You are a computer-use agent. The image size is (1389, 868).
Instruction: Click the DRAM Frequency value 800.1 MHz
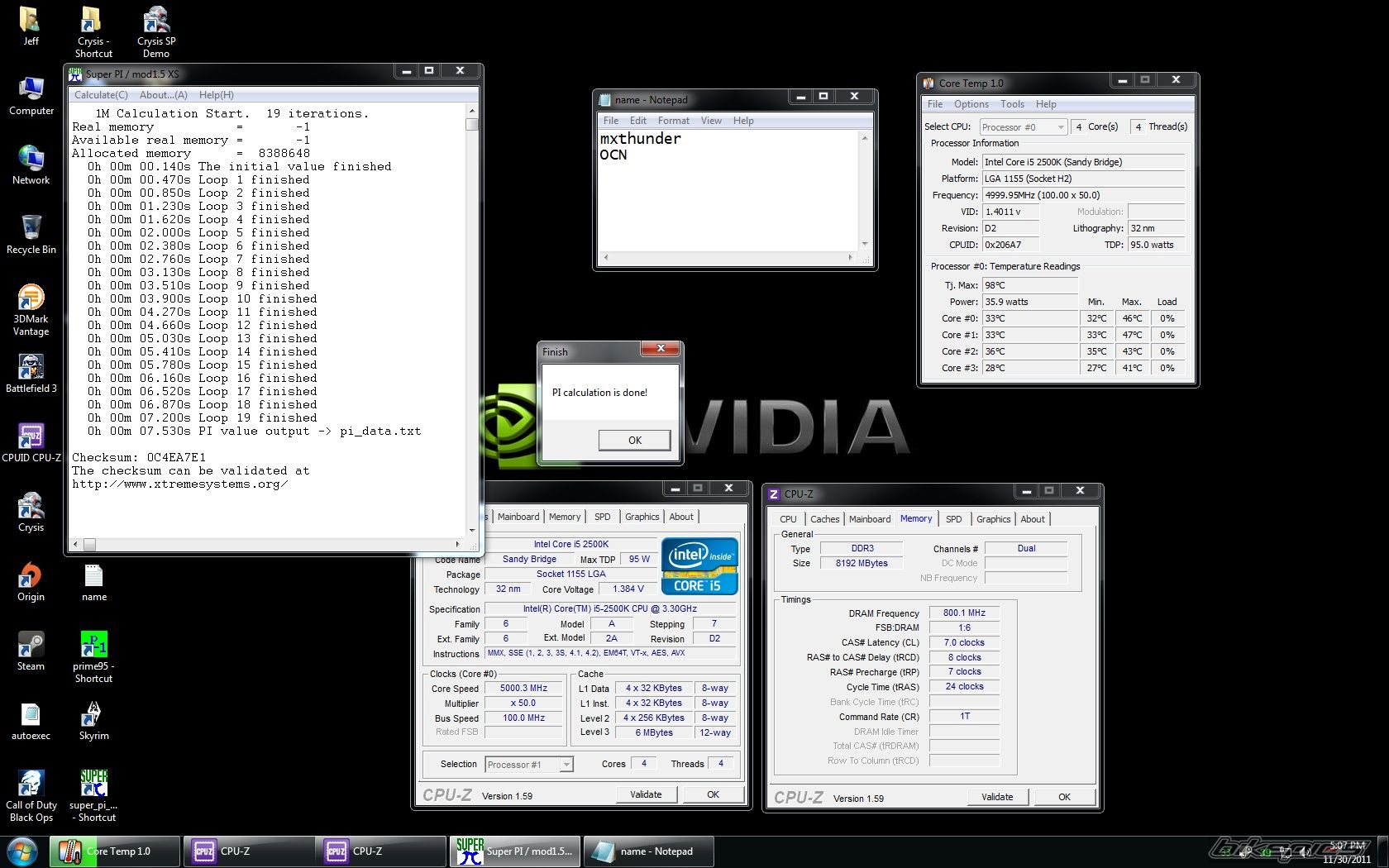[x=964, y=613]
